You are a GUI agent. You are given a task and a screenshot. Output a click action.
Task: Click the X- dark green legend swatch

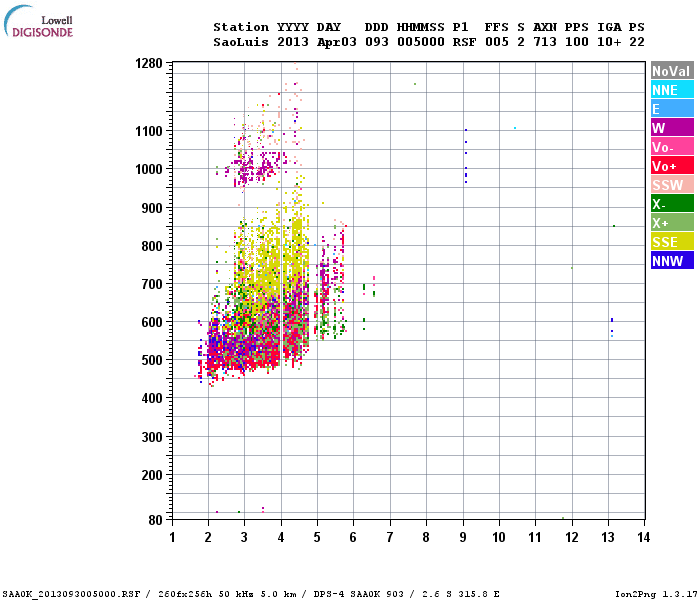click(672, 204)
